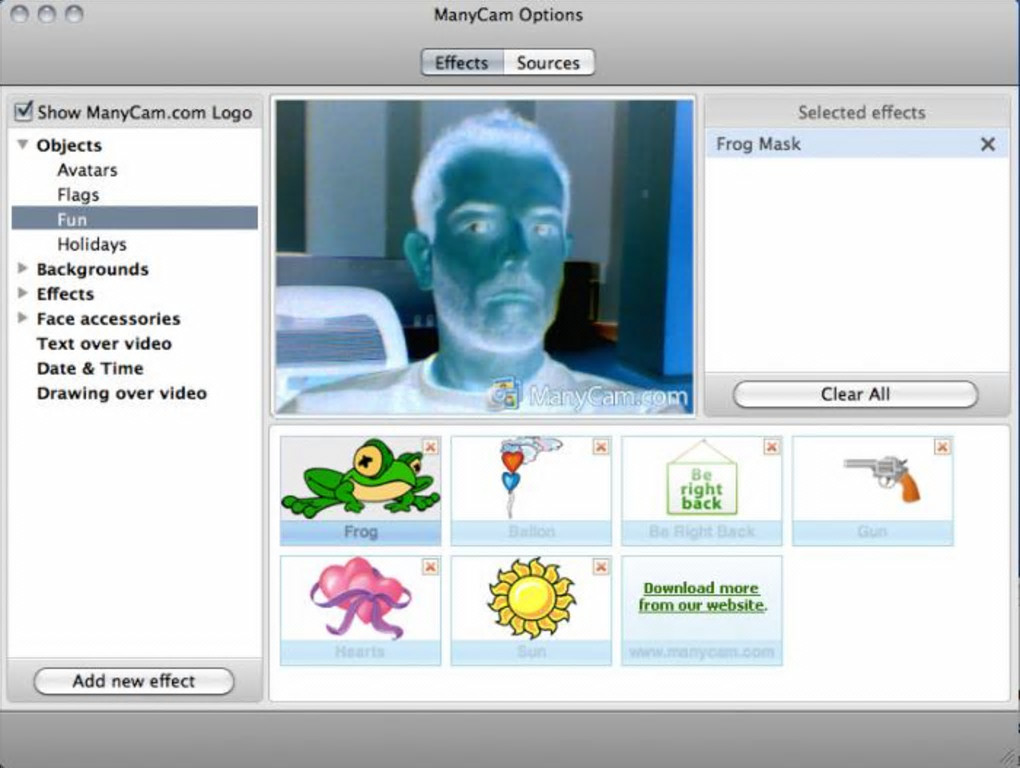The height and width of the screenshot is (768, 1020).
Task: Click the www.manycam.com caption
Action: click(702, 652)
